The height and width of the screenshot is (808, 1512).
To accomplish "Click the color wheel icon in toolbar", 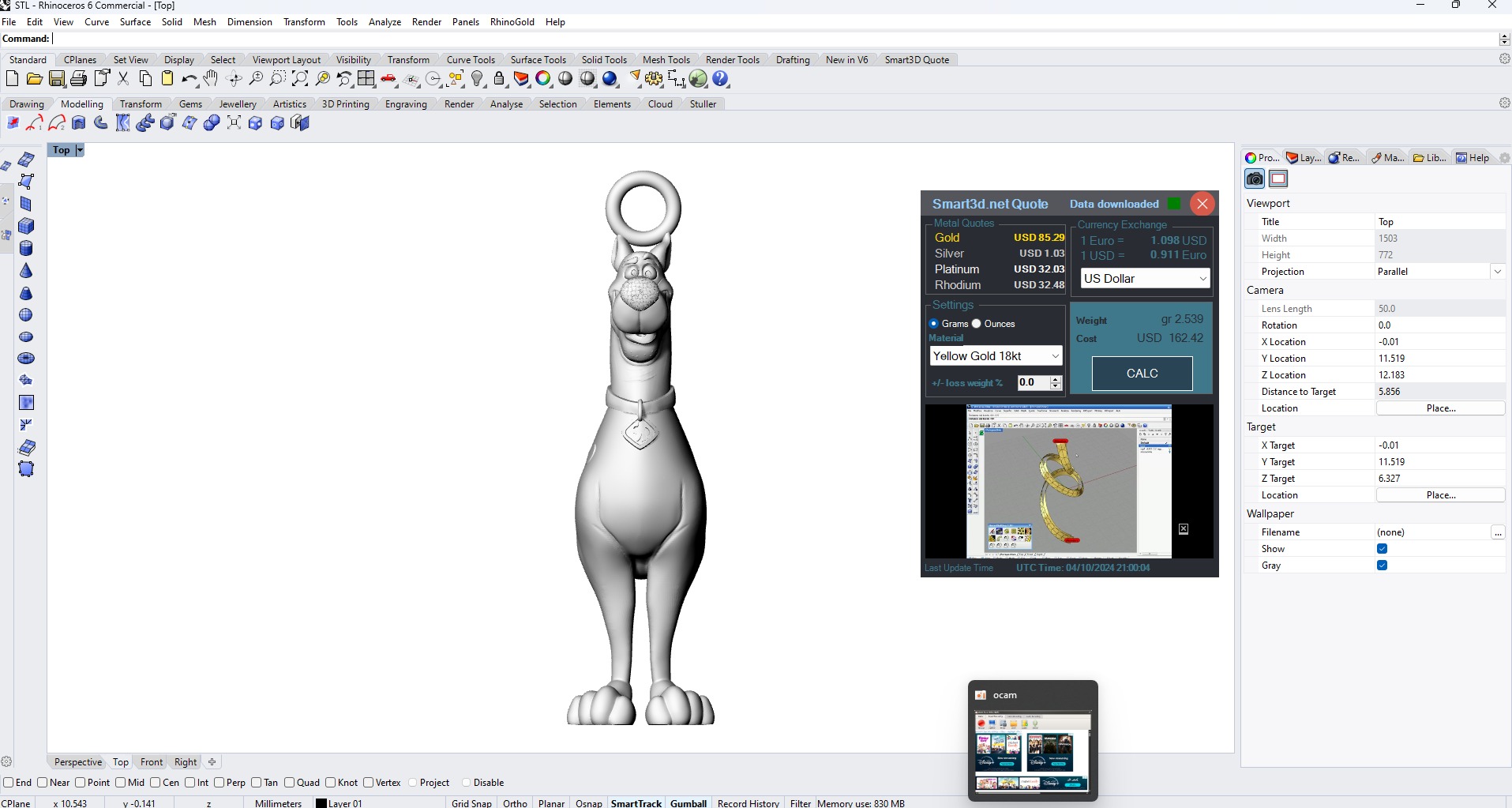I will tap(543, 78).
